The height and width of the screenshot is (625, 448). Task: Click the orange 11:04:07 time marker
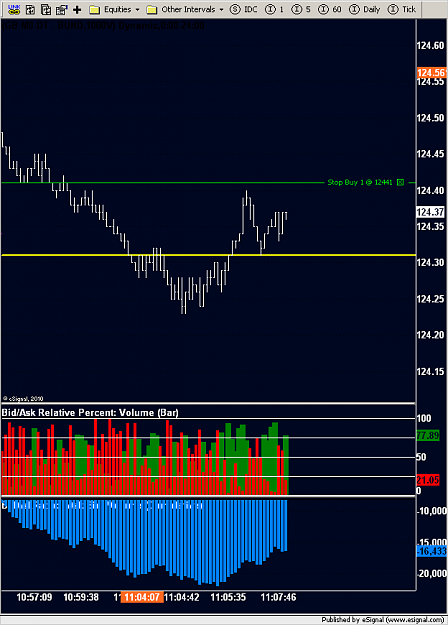pyautogui.click(x=142, y=597)
